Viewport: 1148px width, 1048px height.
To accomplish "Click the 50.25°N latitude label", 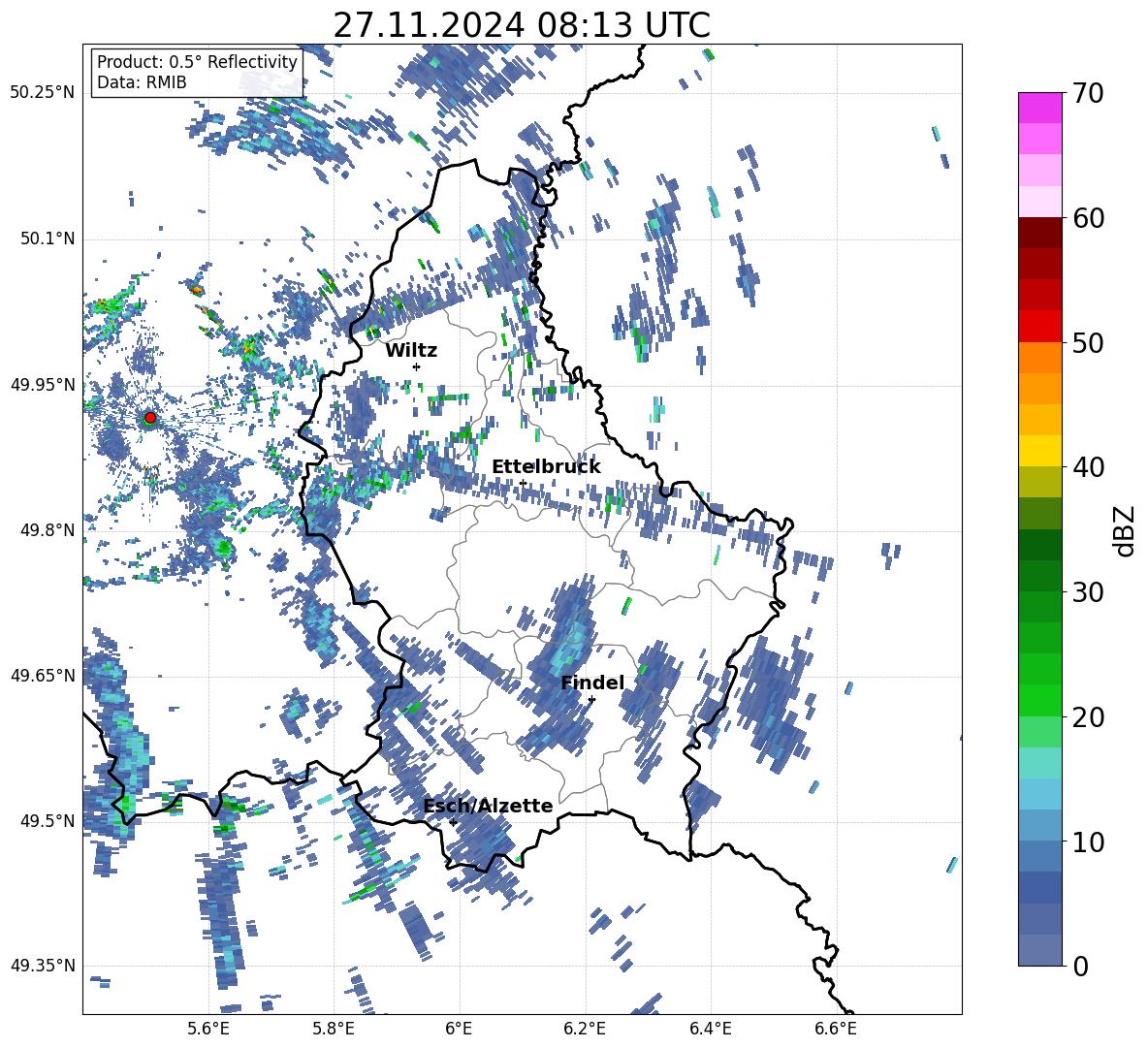I will click(43, 93).
